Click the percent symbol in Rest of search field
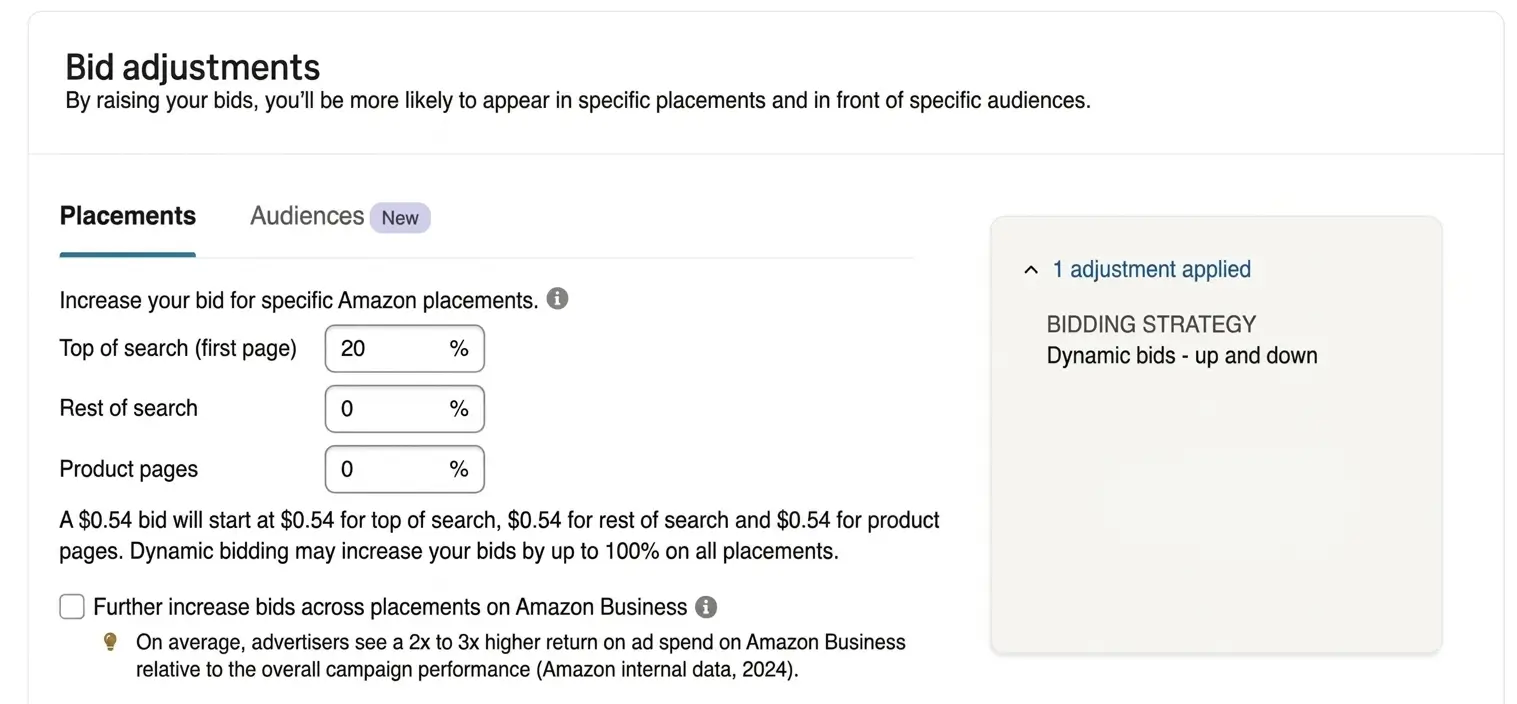The height and width of the screenshot is (704, 1517). (x=458, y=409)
